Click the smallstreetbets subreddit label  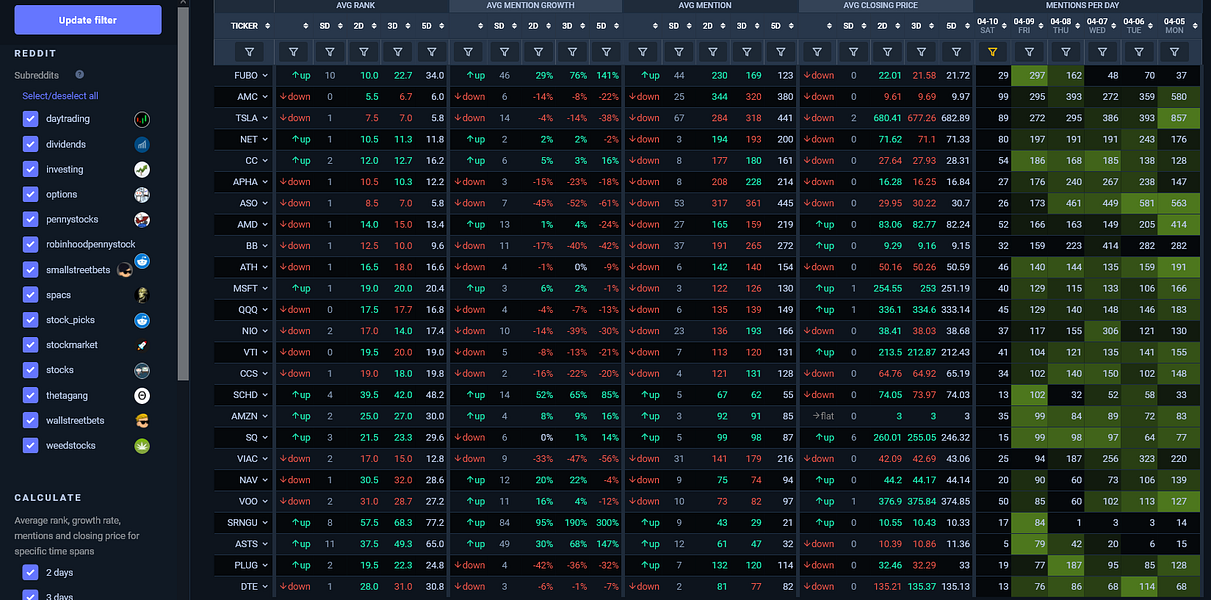(x=79, y=270)
